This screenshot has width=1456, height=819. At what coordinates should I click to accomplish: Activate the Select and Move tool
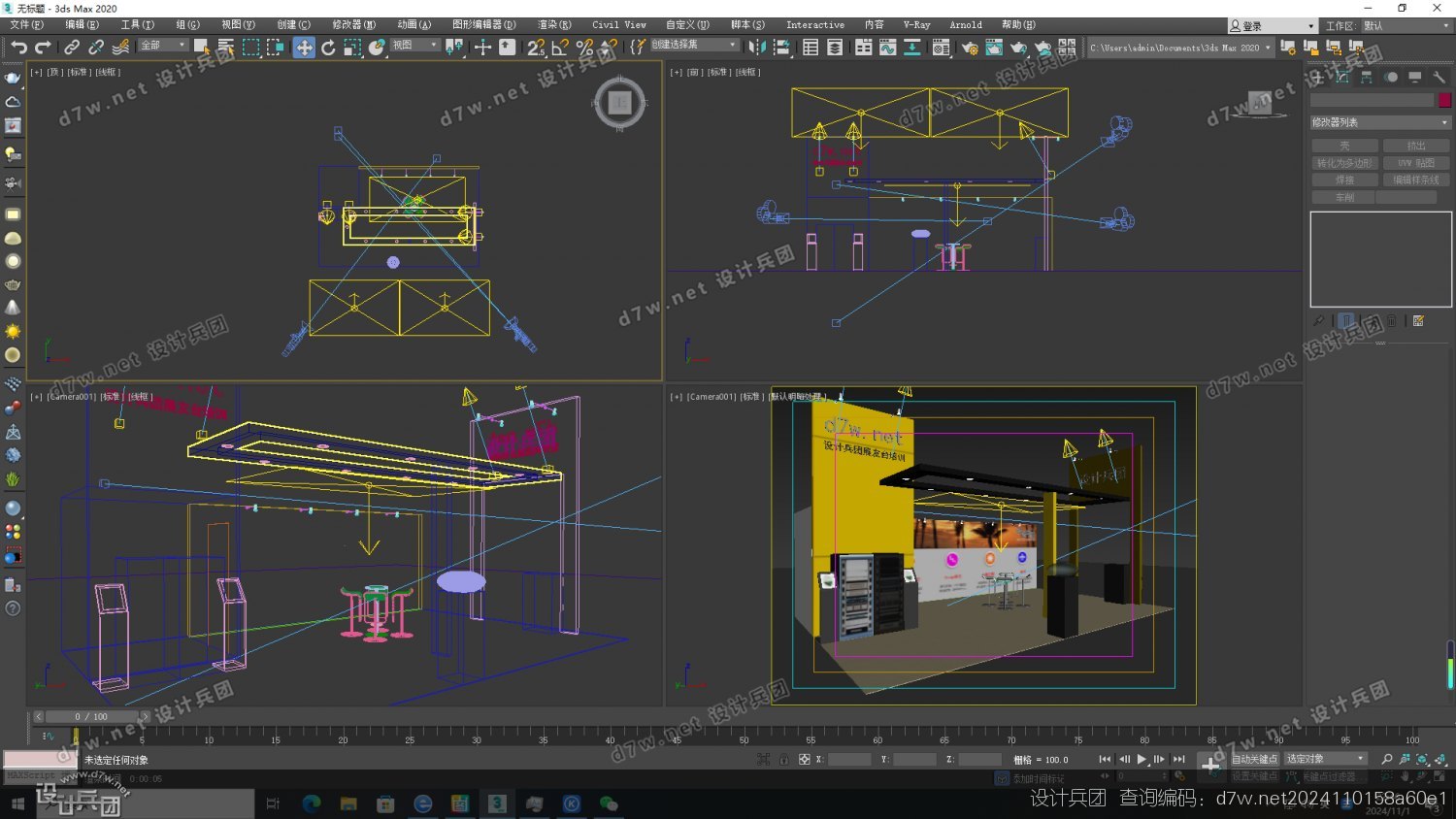pyautogui.click(x=304, y=47)
